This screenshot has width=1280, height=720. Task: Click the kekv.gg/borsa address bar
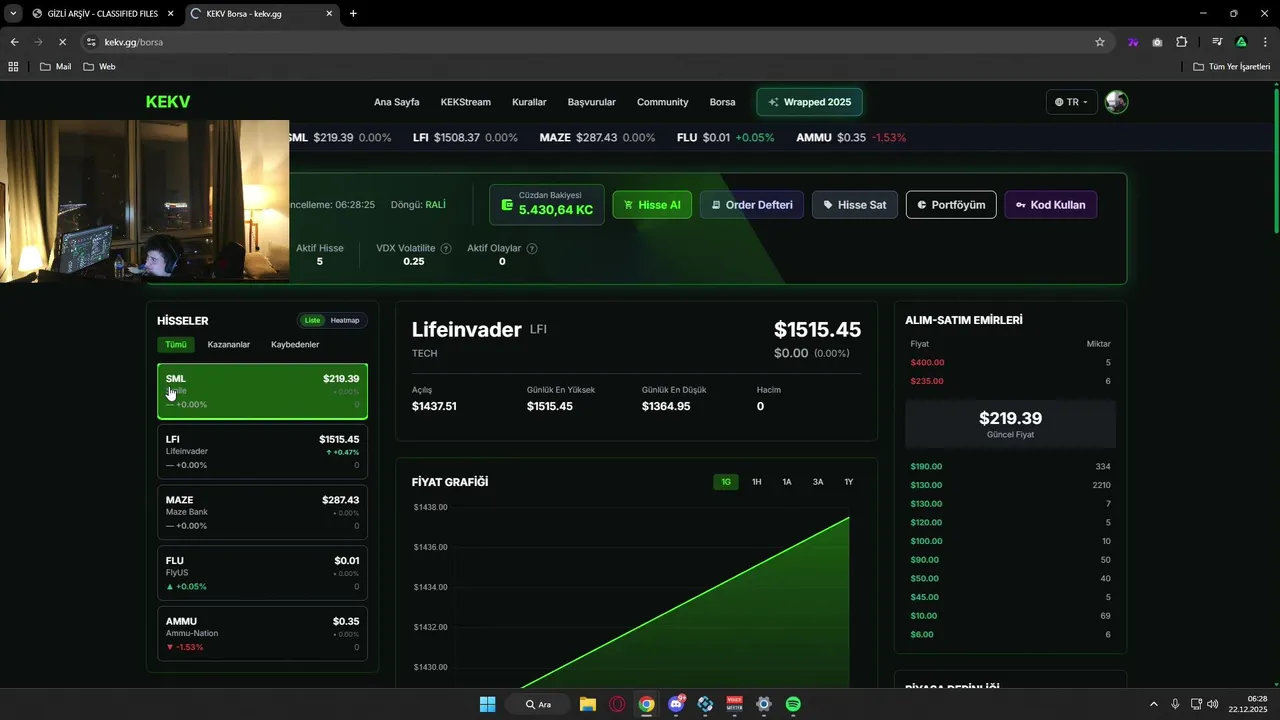click(590, 42)
